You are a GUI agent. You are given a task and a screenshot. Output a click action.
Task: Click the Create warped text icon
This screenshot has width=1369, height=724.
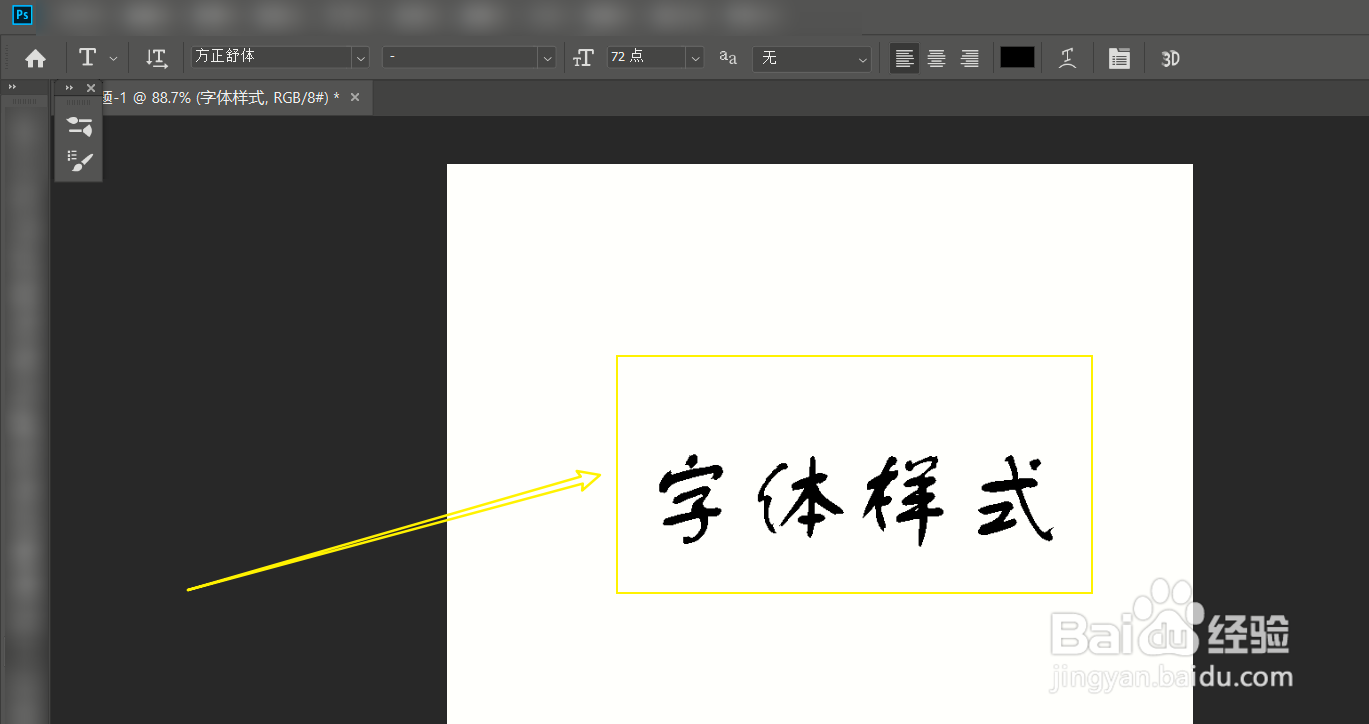tap(1068, 57)
